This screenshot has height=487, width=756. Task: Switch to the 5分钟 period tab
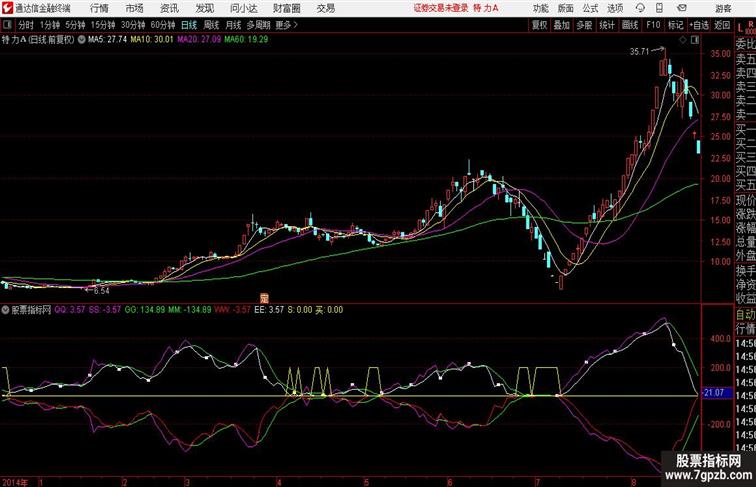pyautogui.click(x=75, y=25)
